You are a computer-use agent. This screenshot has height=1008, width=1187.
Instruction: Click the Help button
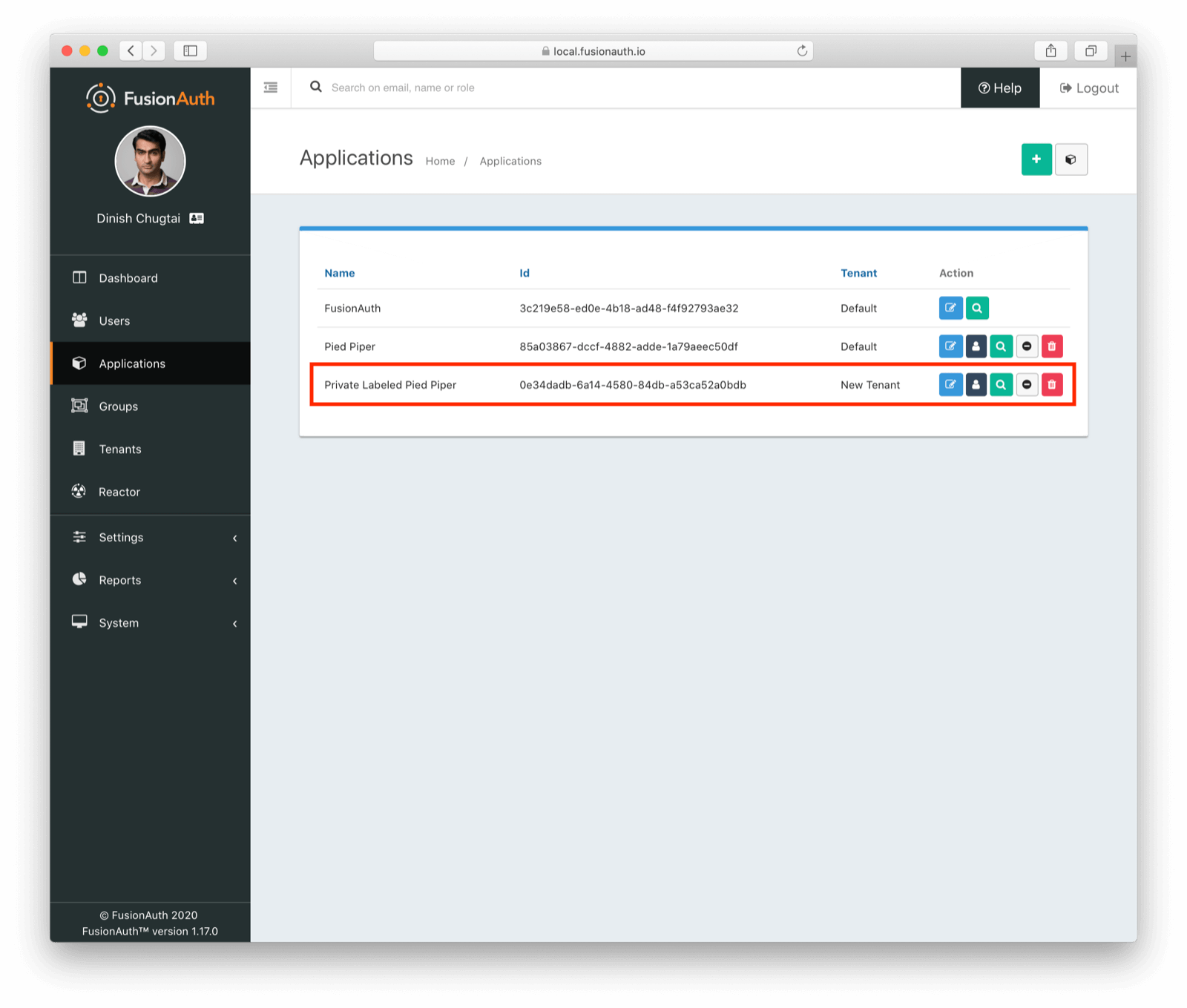(x=1000, y=88)
